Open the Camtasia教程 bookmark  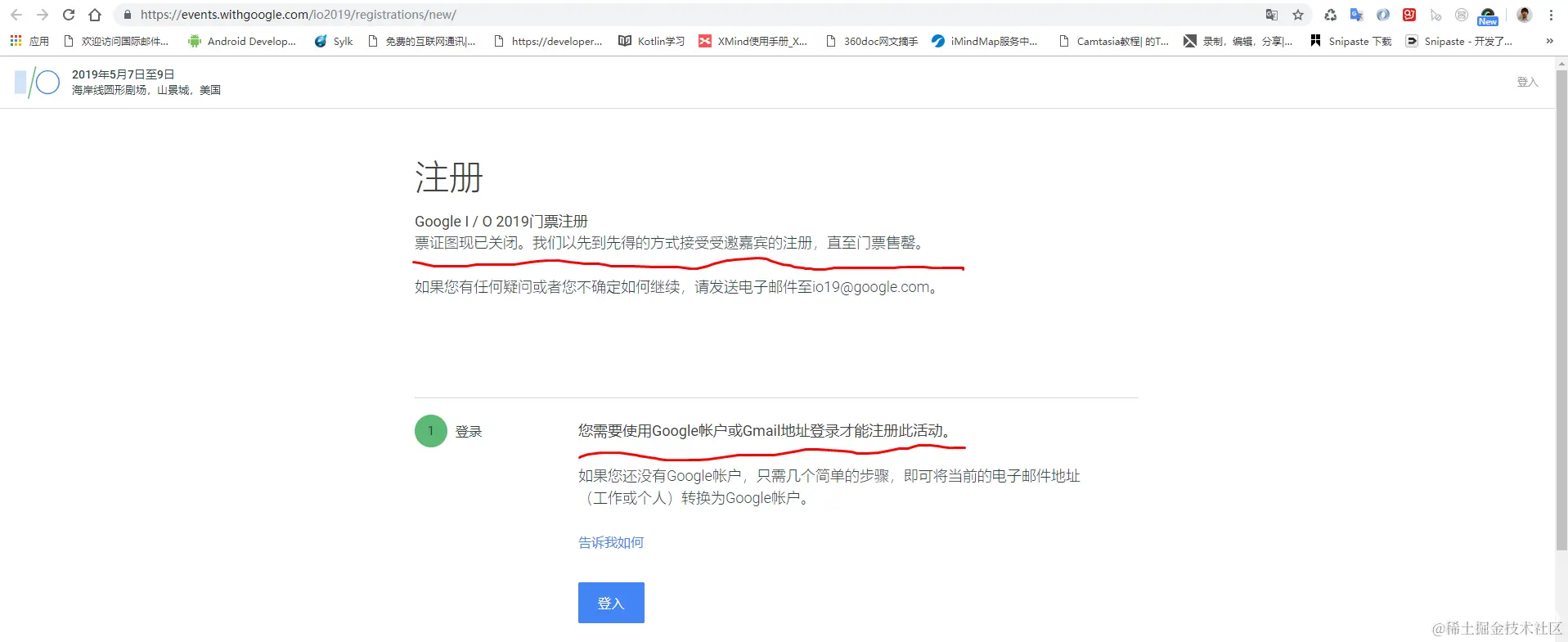(x=1114, y=41)
